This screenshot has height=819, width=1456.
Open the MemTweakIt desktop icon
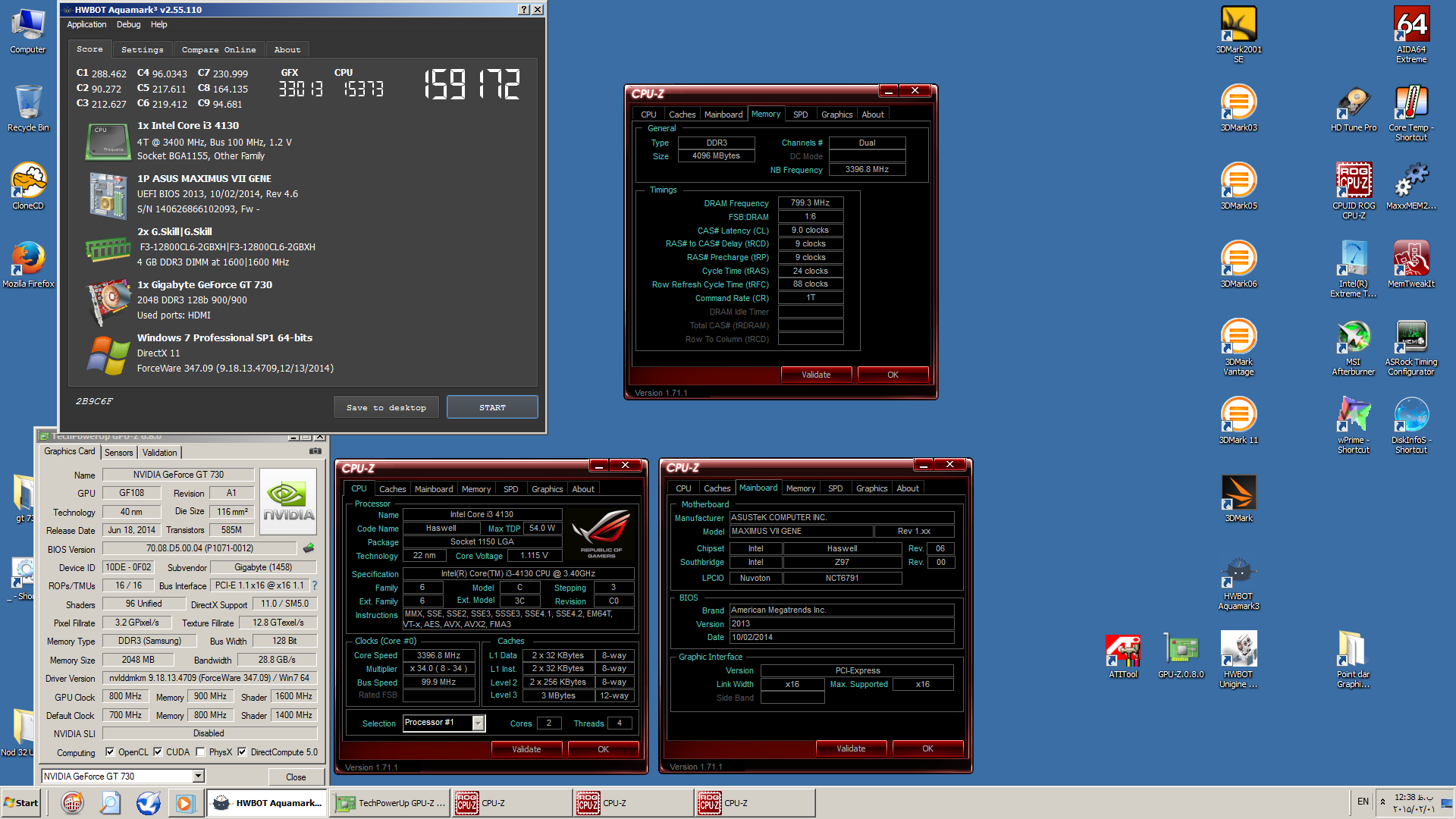click(x=1411, y=264)
